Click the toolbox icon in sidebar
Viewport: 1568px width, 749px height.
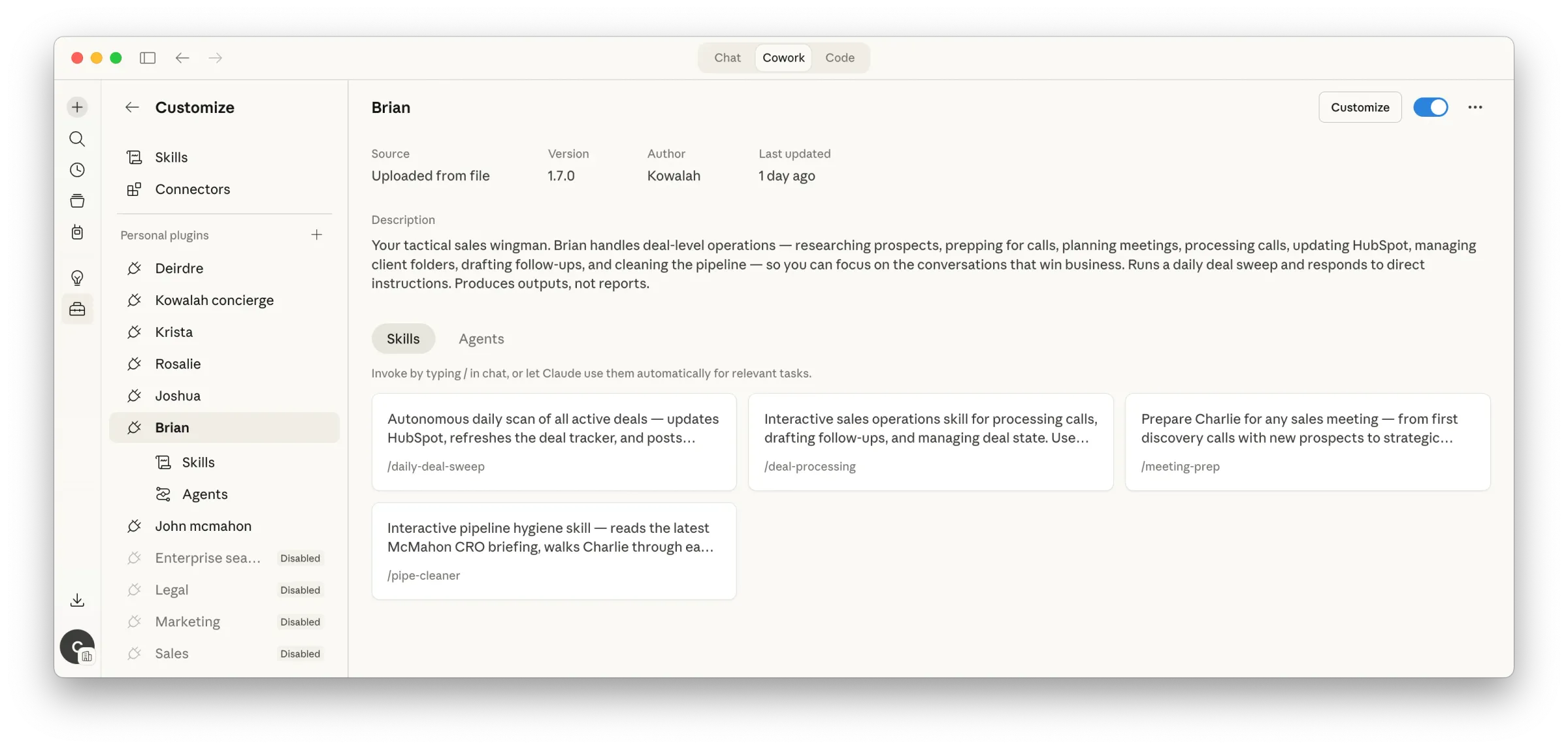[77, 309]
